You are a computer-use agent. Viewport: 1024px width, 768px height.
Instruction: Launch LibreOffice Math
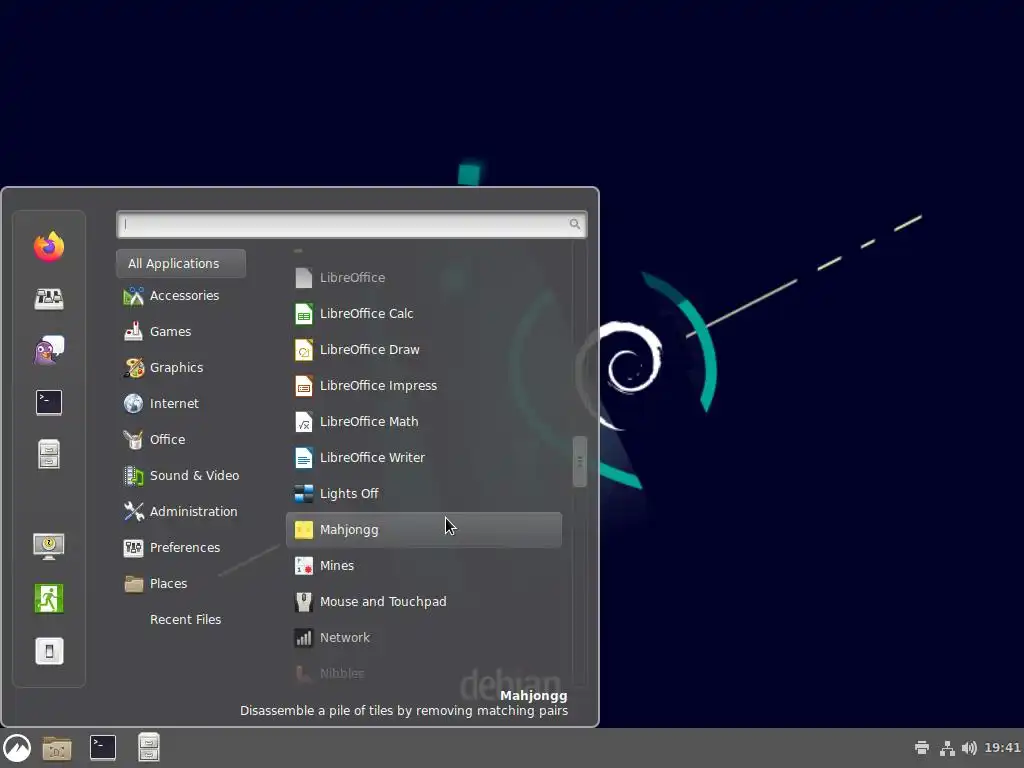tap(424, 421)
